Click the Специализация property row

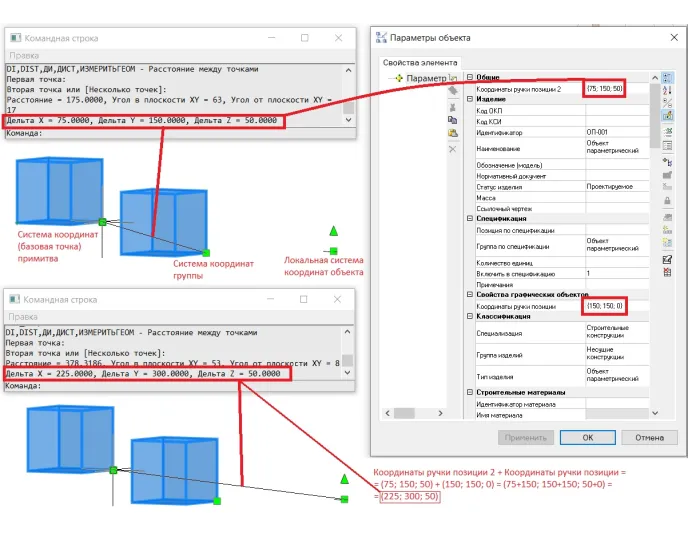coord(562,333)
